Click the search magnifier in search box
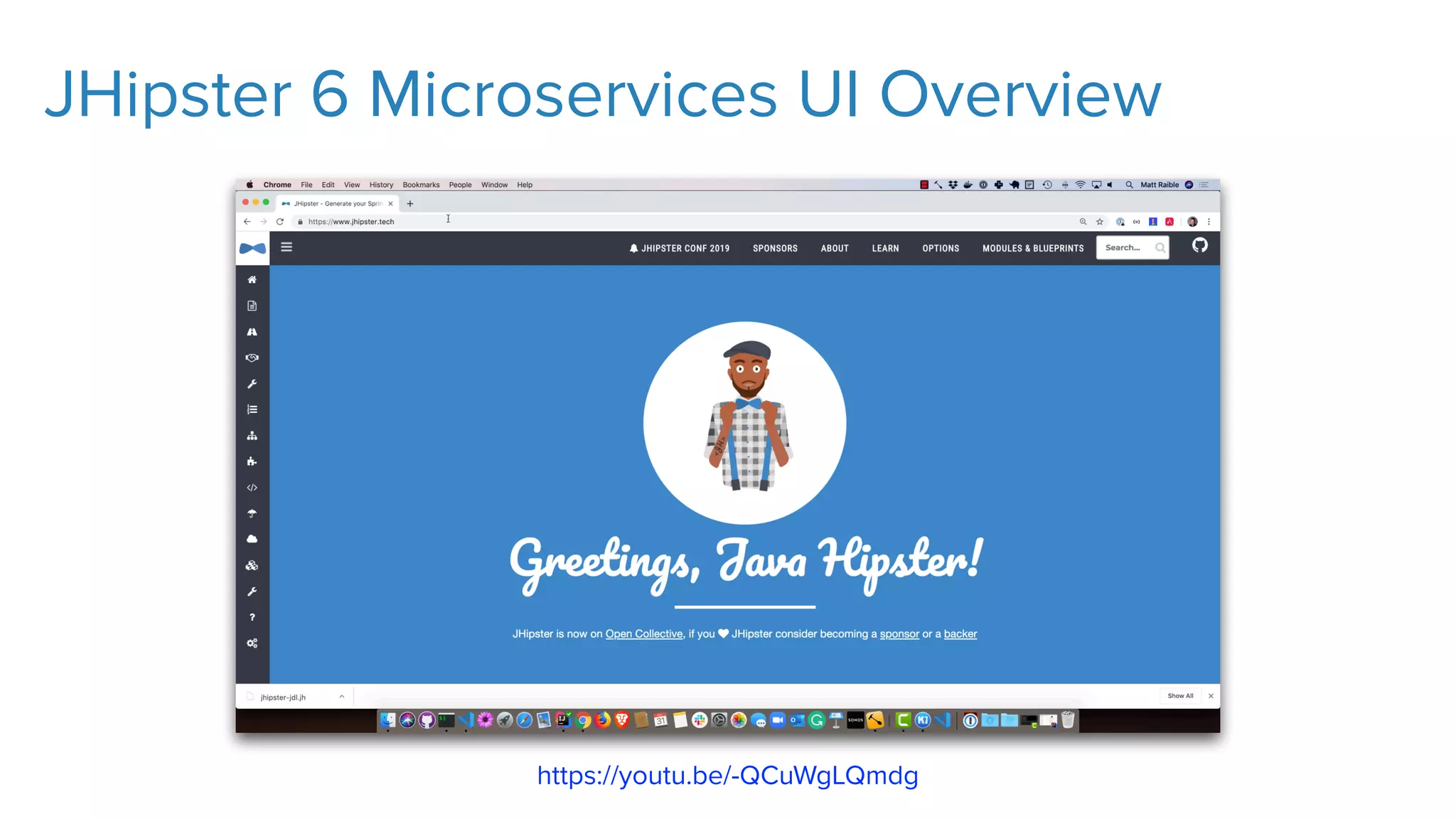 [x=1160, y=248]
